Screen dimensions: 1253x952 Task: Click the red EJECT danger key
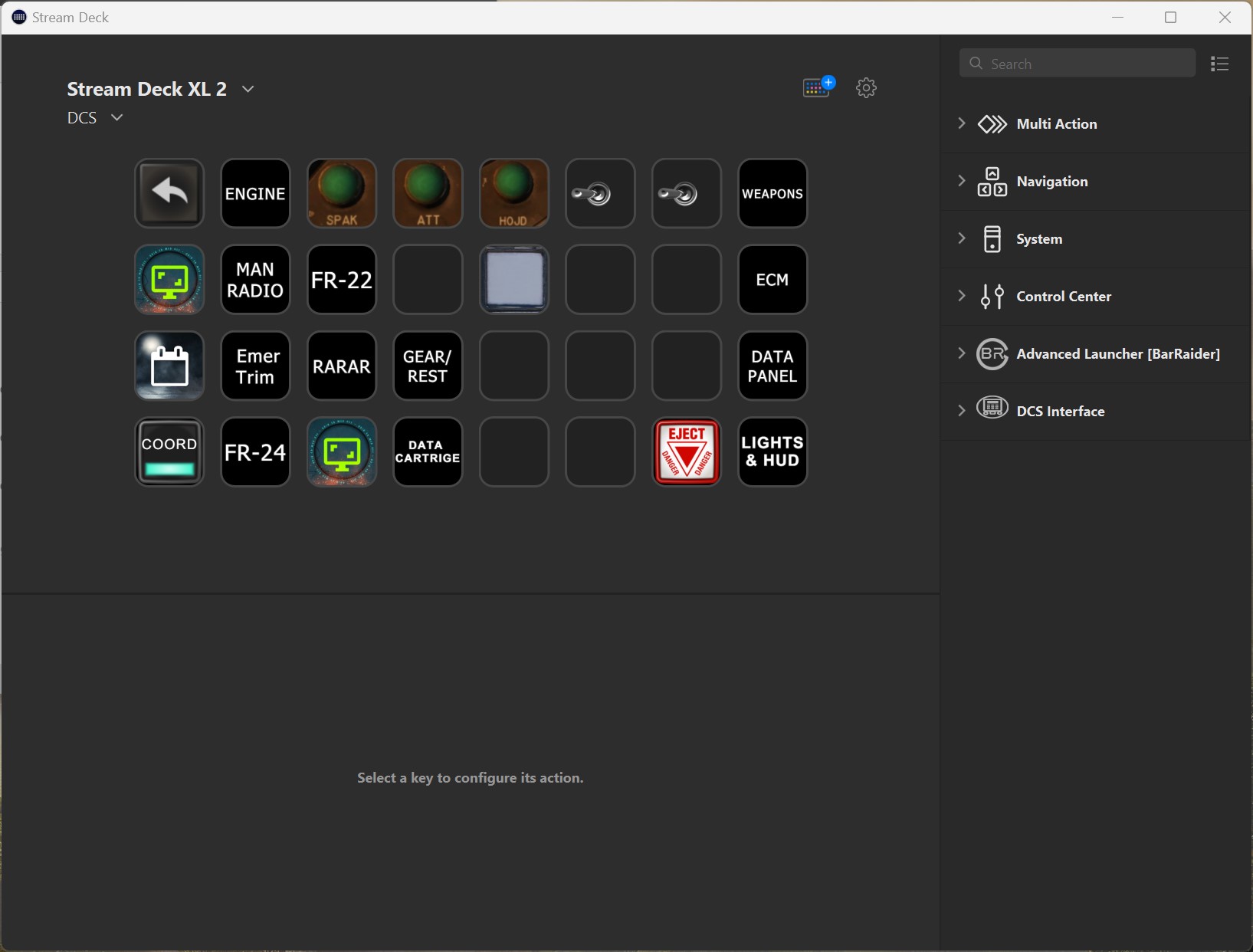point(686,451)
